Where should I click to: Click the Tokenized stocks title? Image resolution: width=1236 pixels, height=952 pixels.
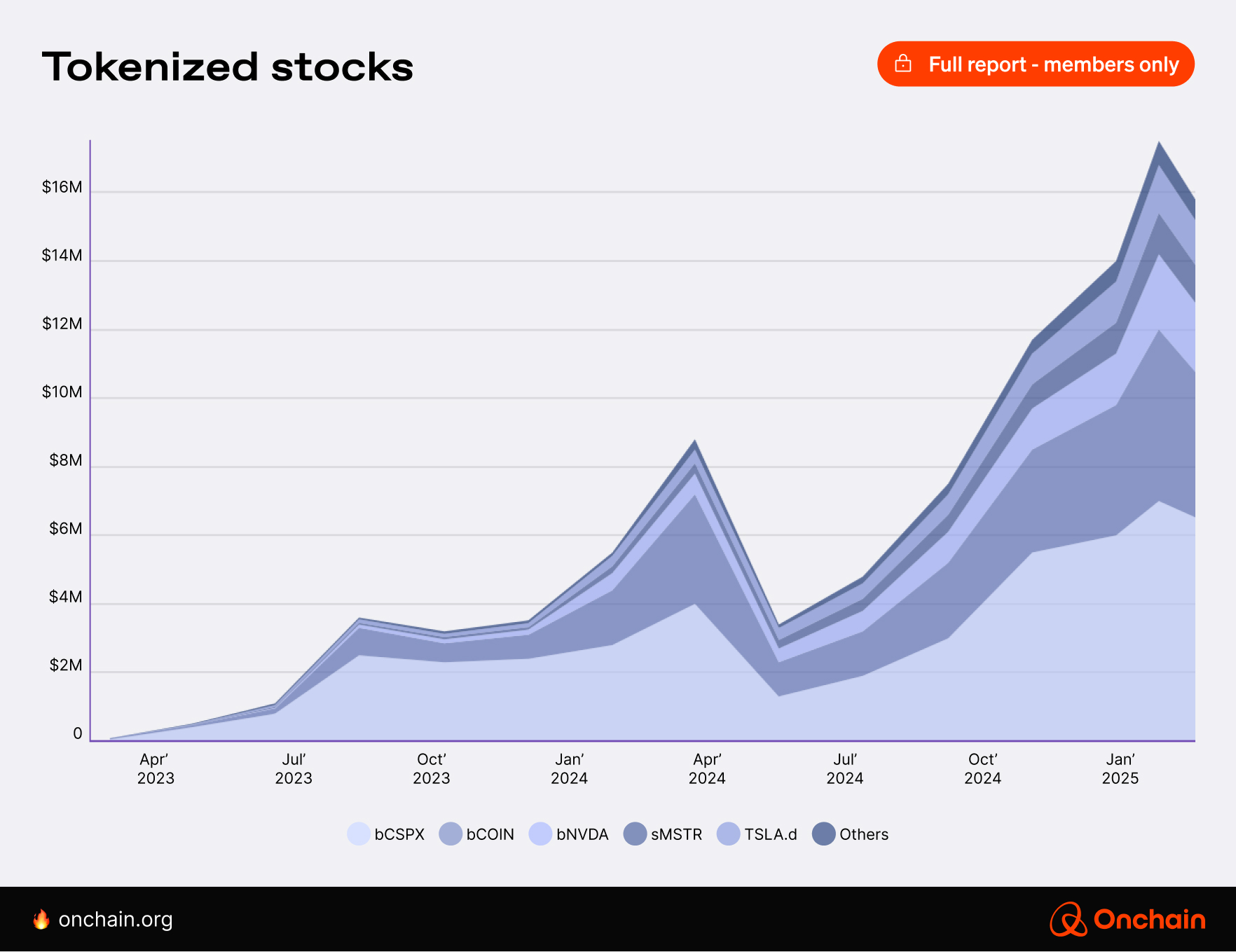click(x=228, y=67)
